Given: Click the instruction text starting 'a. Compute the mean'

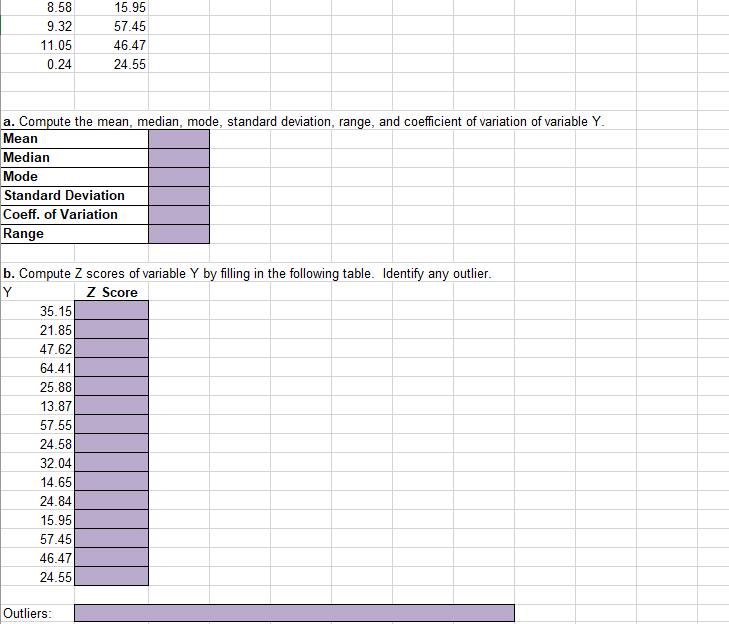Looking at the screenshot, I should (x=303, y=122).
